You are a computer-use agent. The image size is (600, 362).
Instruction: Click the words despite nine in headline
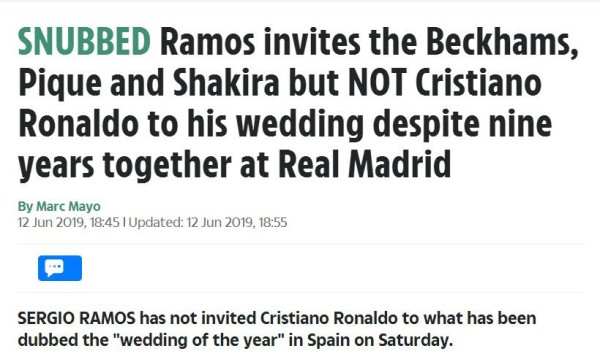[462, 125]
